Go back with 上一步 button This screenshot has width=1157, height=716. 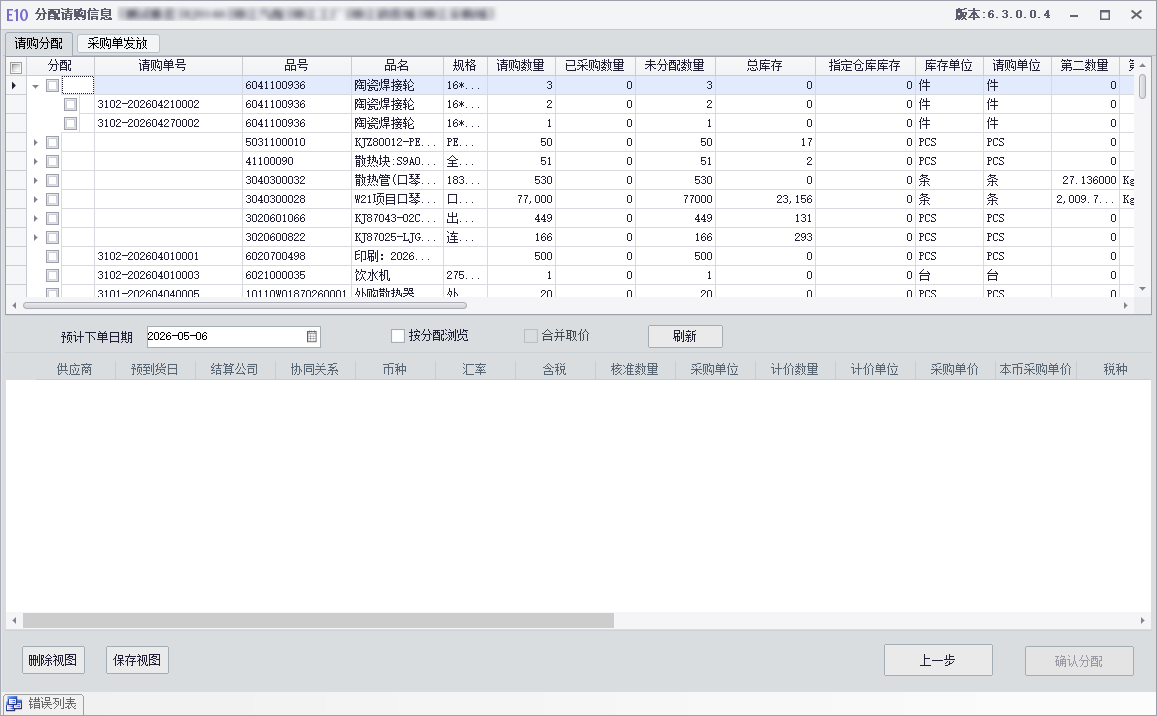click(x=938, y=661)
